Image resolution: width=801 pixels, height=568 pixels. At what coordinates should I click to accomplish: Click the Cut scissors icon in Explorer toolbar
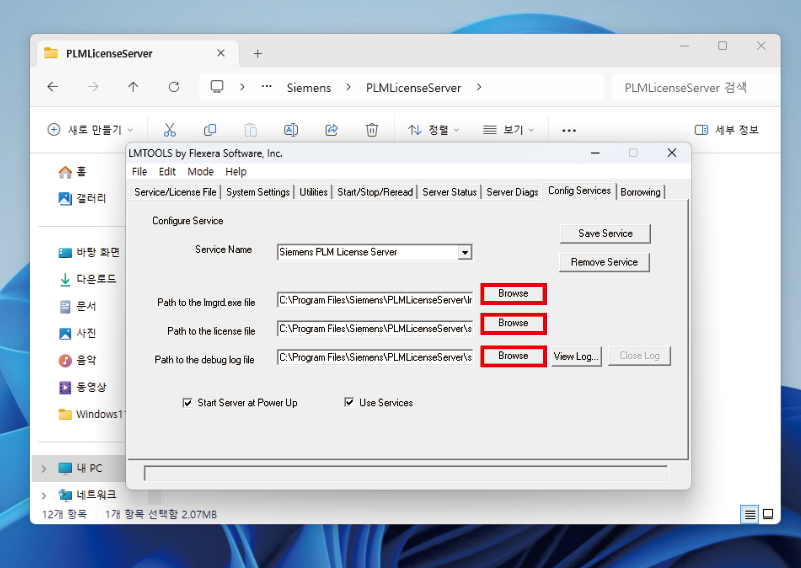click(x=170, y=130)
